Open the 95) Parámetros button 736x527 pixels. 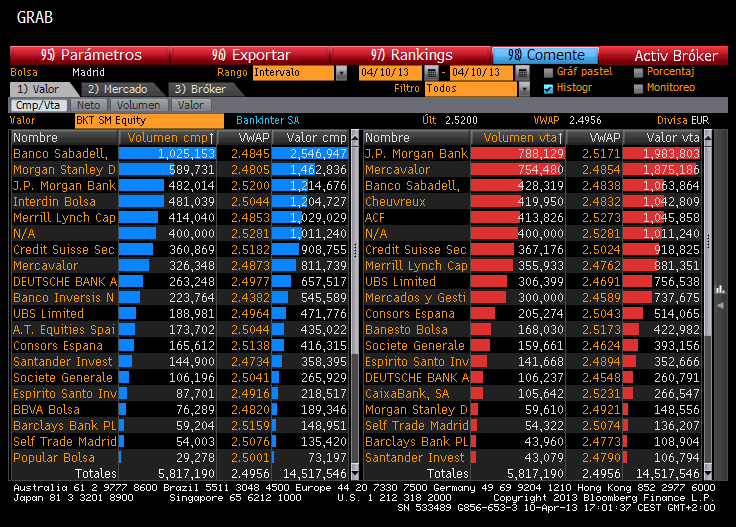(x=90, y=55)
